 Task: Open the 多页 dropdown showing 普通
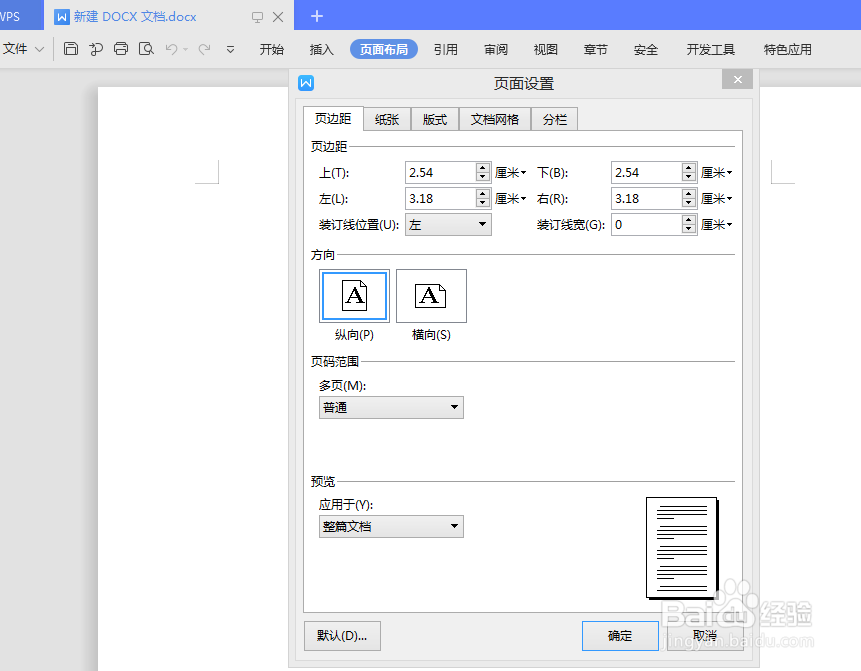[390, 407]
